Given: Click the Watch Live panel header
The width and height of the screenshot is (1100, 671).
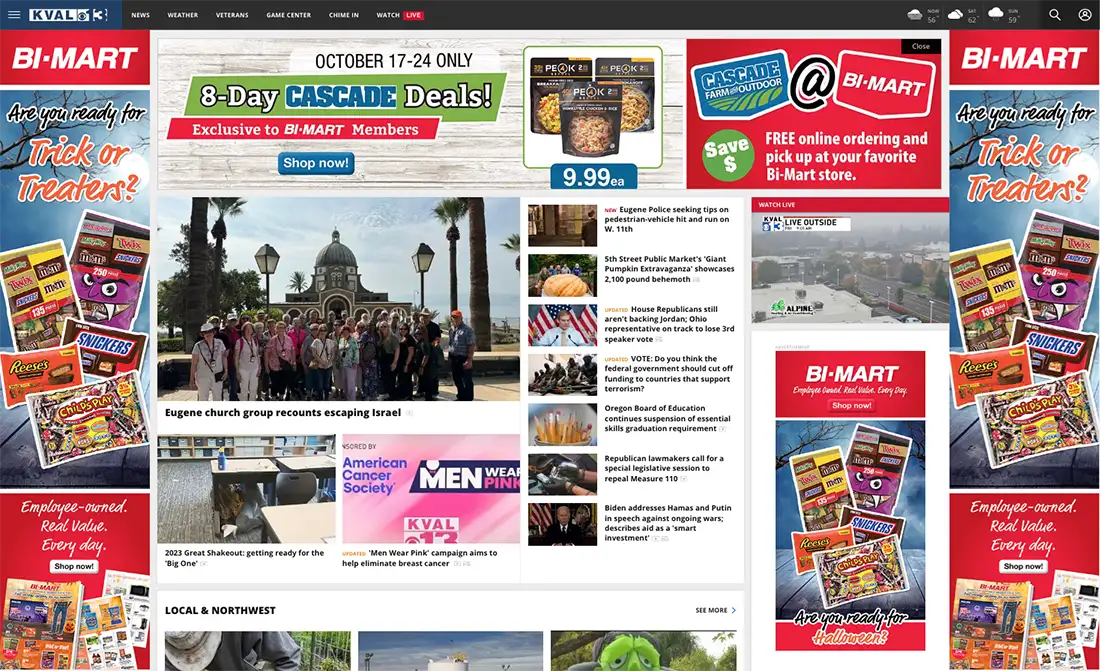Looking at the screenshot, I should click(850, 204).
